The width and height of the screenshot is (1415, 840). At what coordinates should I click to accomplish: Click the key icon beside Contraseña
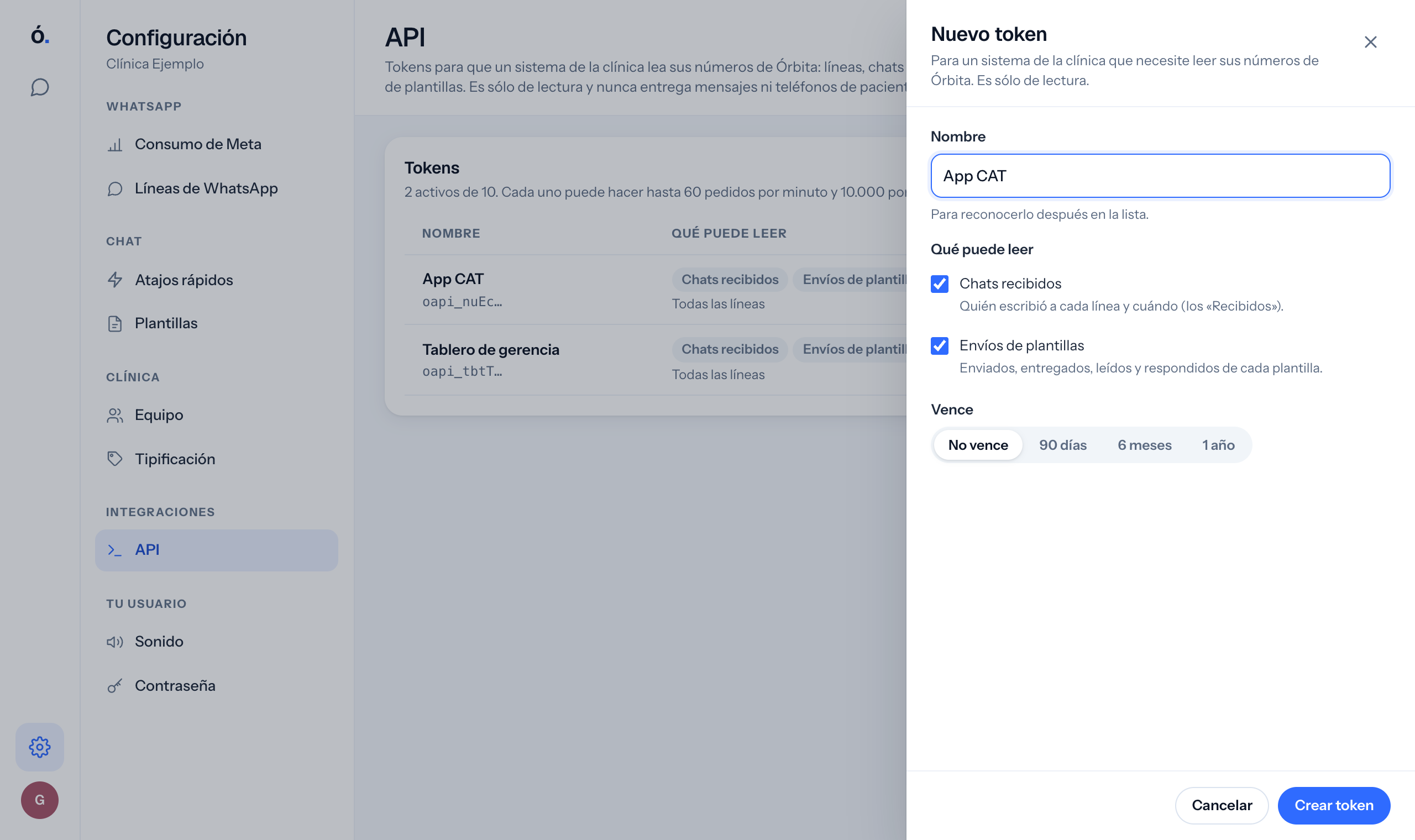pyautogui.click(x=115, y=685)
